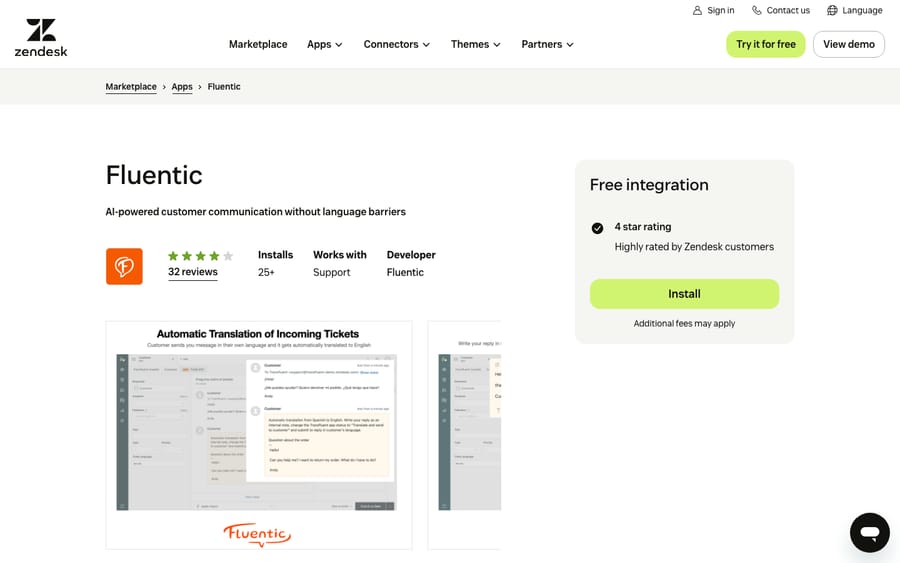Open the 32 reviews link
Screen dimensions: 900x563
pyautogui.click(x=193, y=272)
